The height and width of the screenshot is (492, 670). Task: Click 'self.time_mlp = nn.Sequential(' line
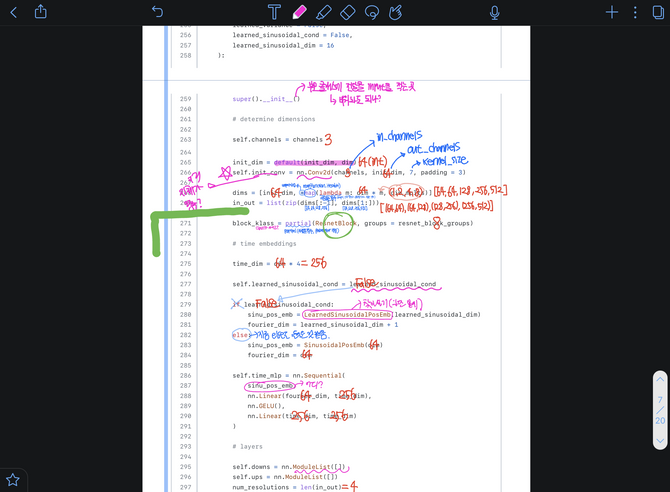click(x=289, y=376)
